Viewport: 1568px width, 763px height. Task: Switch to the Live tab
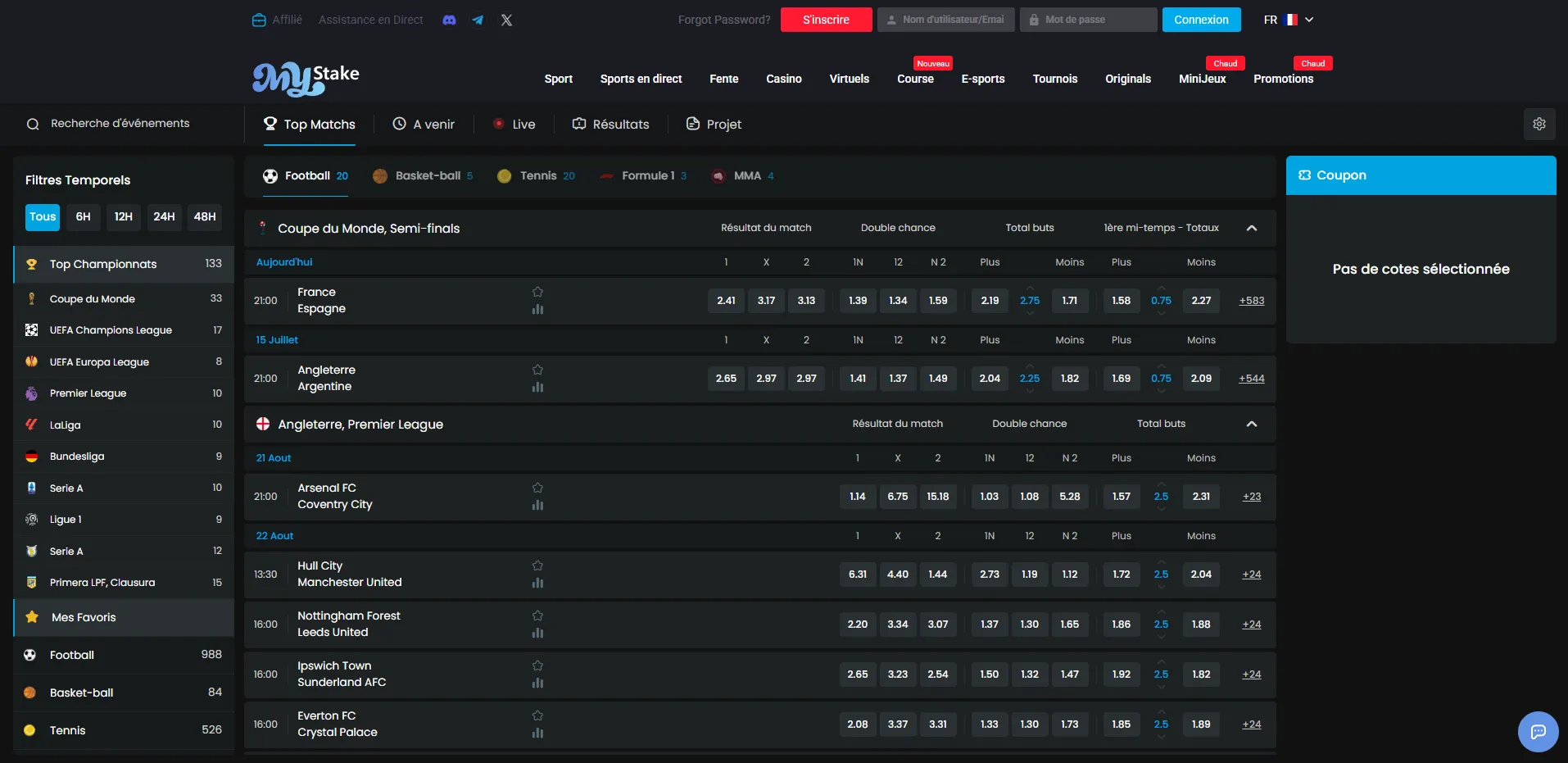[514, 124]
